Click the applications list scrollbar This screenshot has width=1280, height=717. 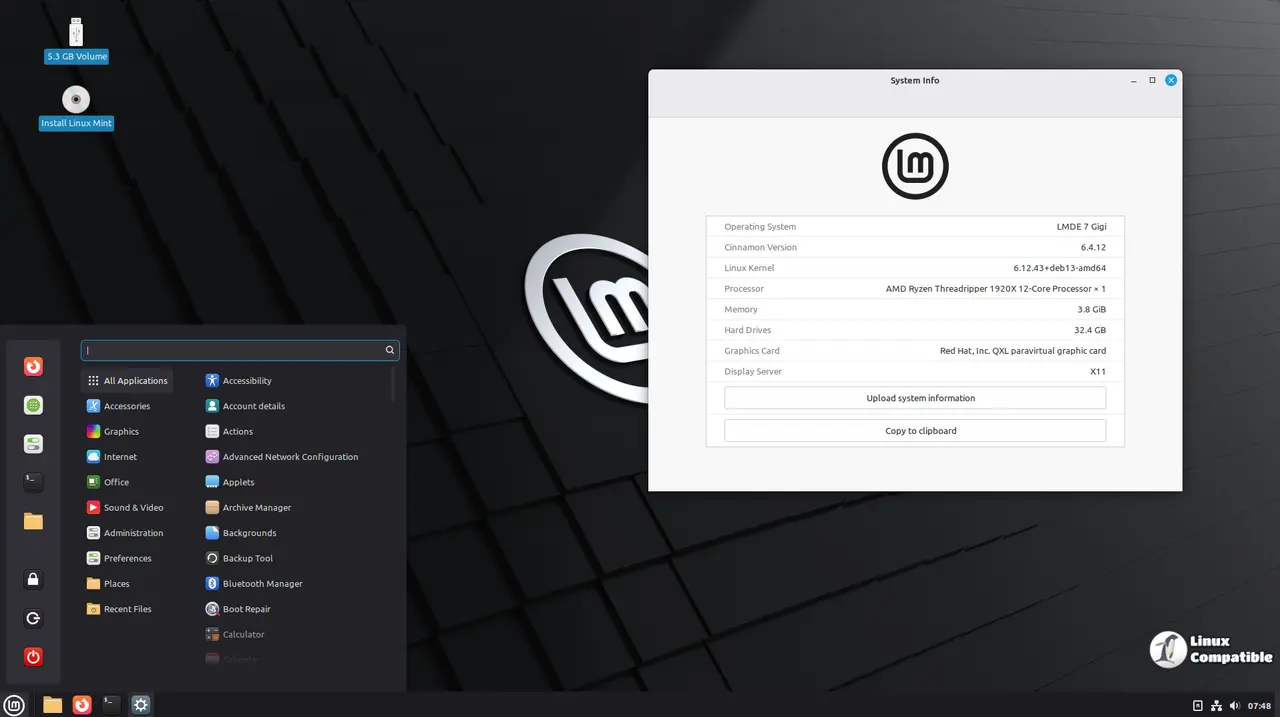click(x=393, y=385)
